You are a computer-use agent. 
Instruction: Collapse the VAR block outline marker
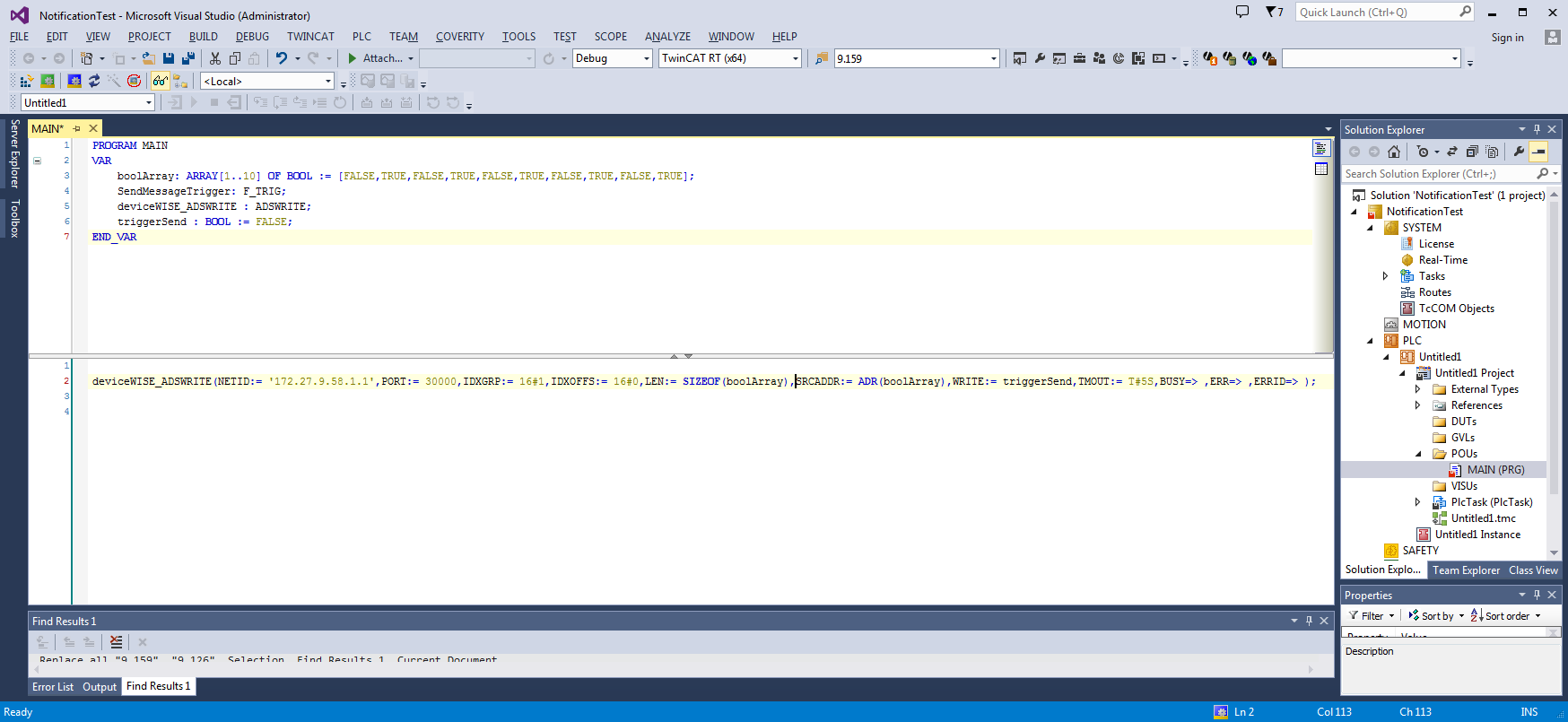pyautogui.click(x=38, y=161)
